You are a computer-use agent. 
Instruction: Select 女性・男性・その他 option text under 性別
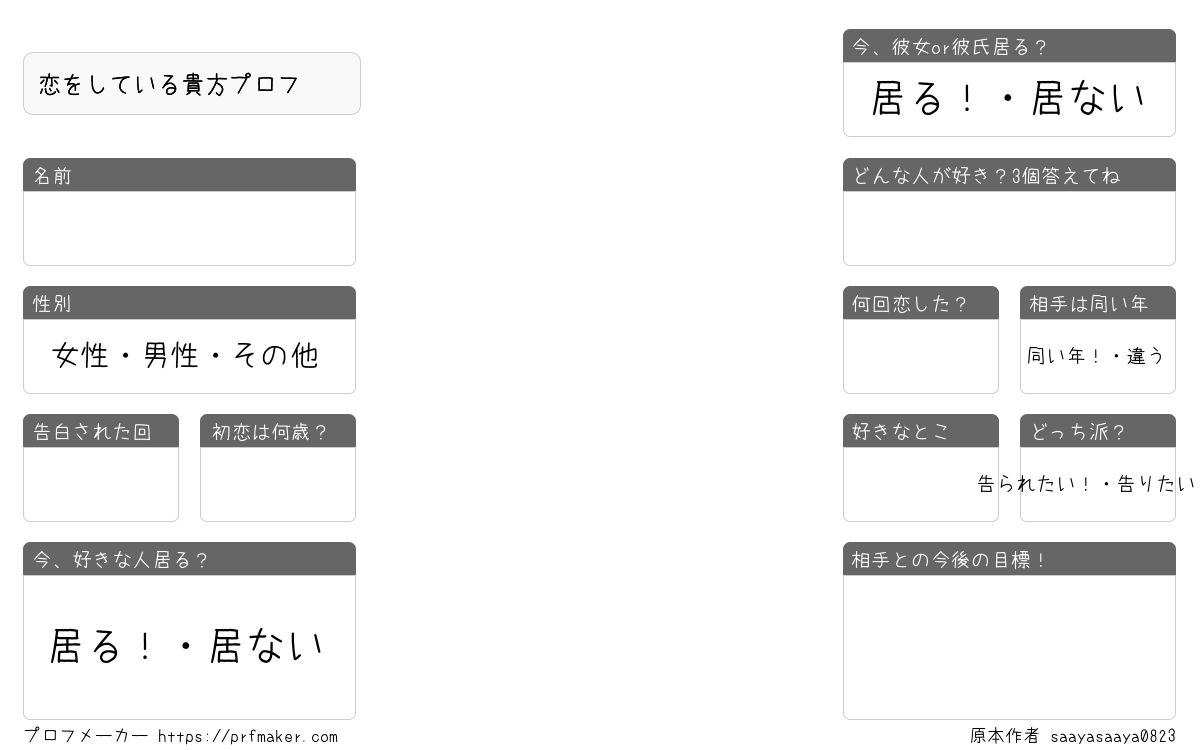[x=185, y=355]
